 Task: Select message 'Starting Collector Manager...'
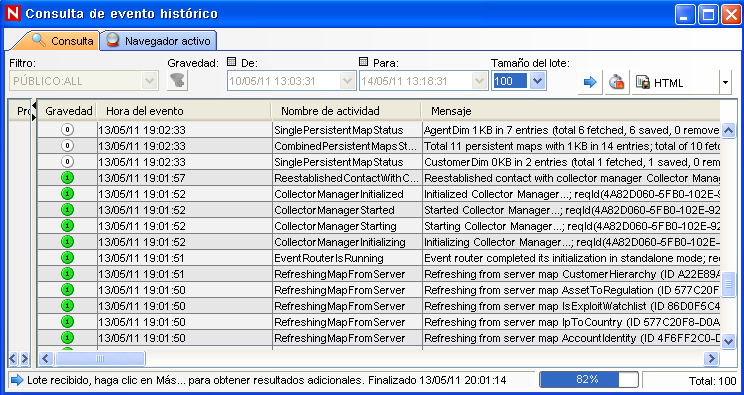click(571, 226)
